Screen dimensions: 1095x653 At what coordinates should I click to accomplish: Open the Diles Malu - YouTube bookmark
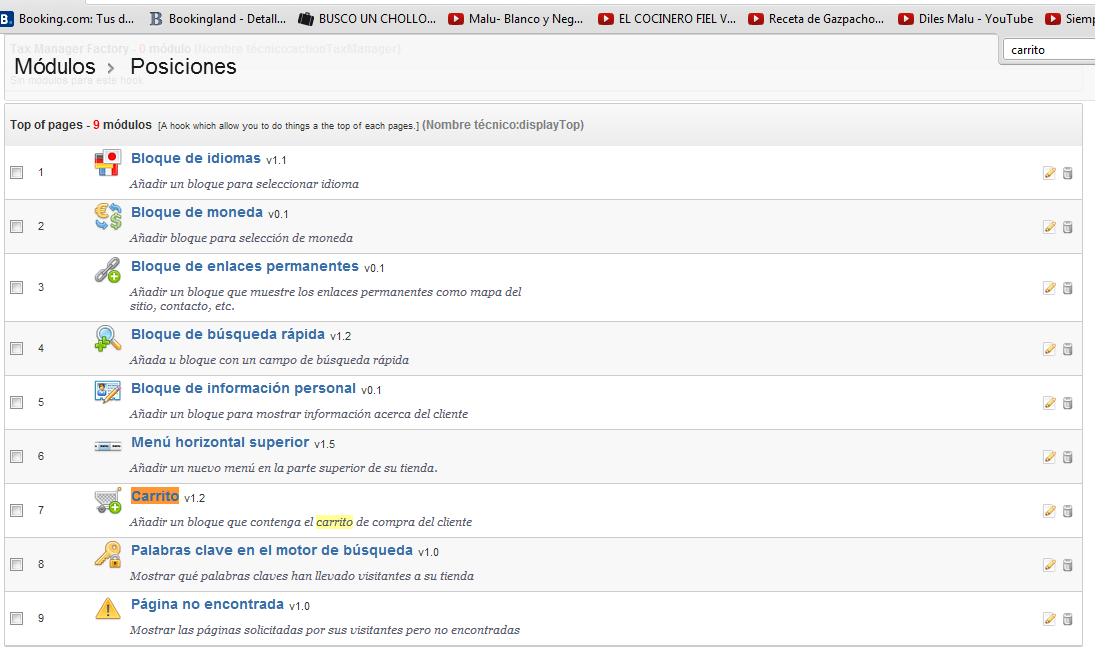[x=966, y=18]
